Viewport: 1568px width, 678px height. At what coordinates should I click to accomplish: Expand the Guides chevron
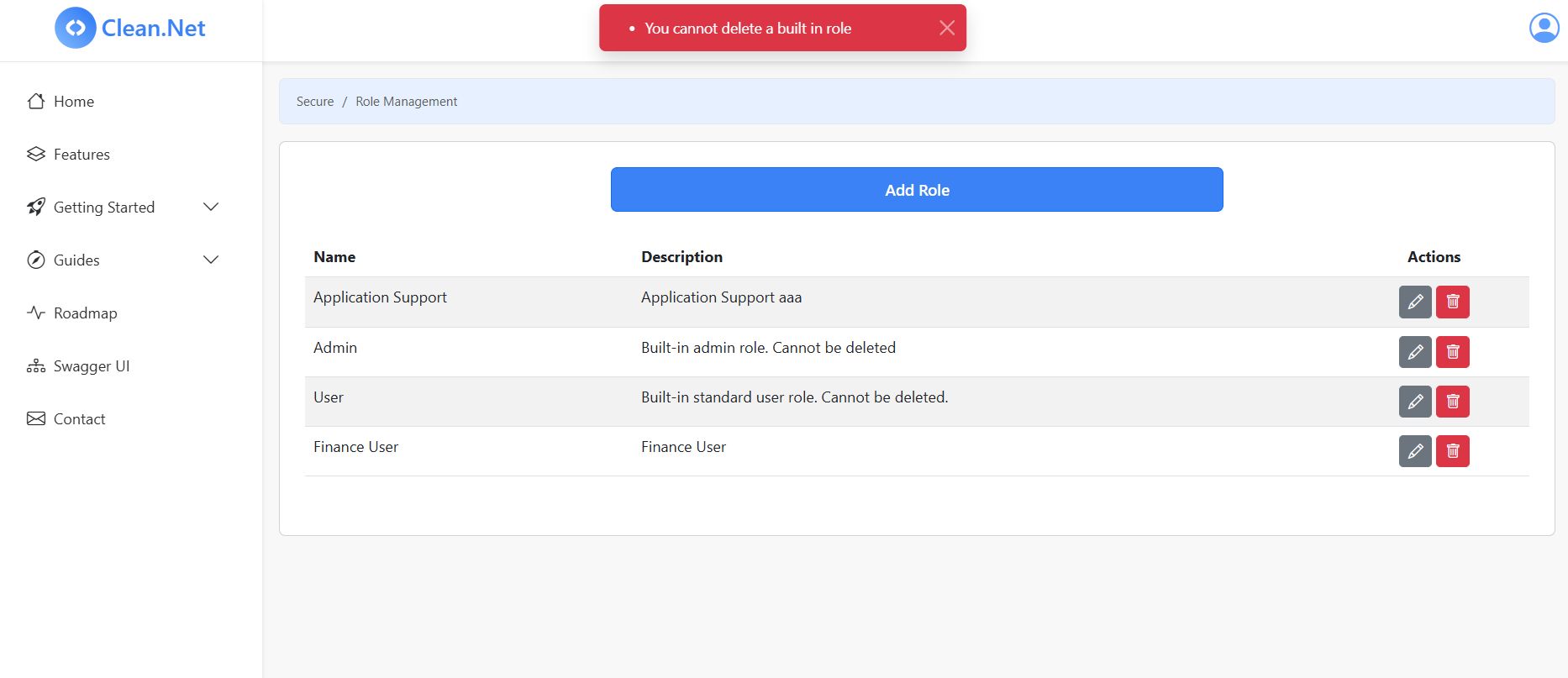[211, 260]
